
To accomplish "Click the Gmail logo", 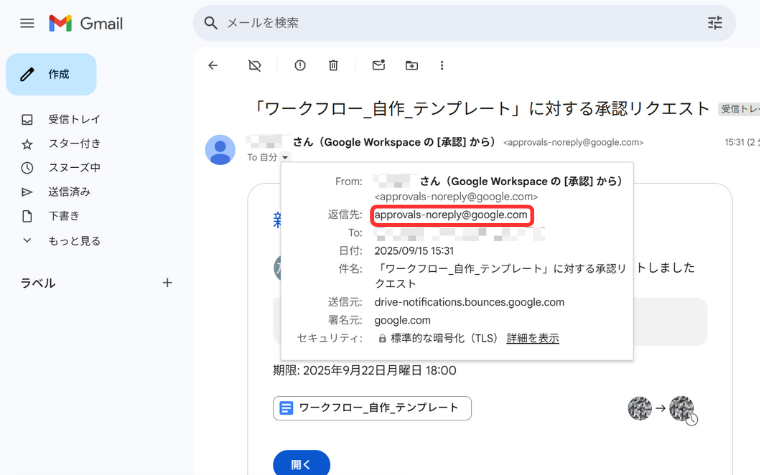I will tap(86, 23).
